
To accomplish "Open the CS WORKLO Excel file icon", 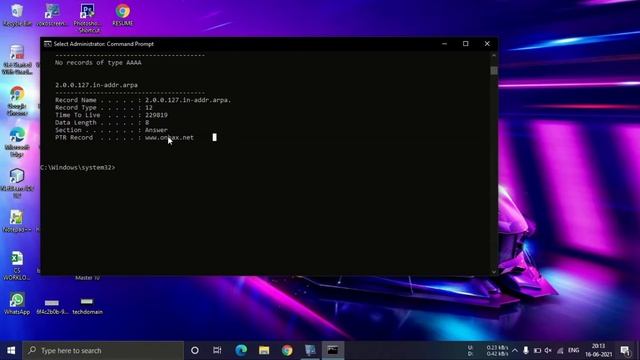I will tap(17, 265).
